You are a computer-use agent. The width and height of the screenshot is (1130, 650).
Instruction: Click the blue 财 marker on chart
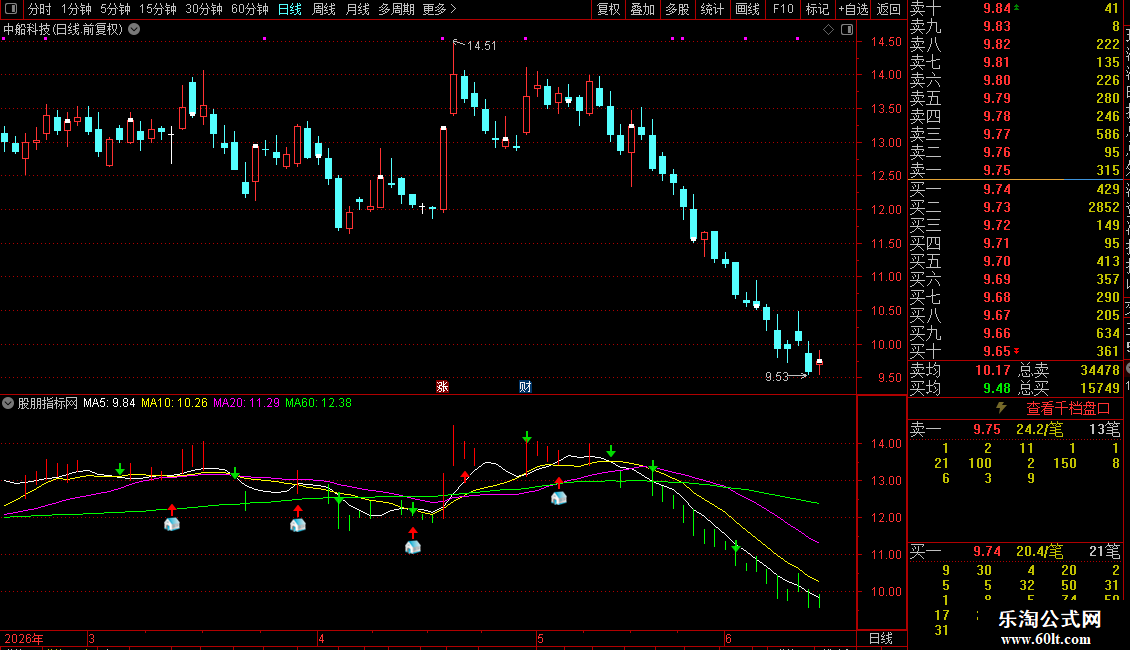(x=525, y=387)
